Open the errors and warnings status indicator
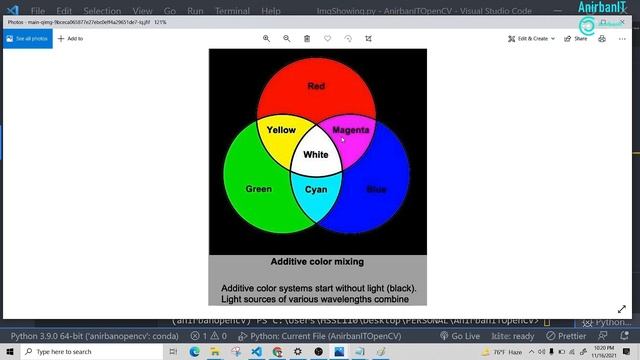Viewport: 640px width, 360px height. (x=209, y=336)
